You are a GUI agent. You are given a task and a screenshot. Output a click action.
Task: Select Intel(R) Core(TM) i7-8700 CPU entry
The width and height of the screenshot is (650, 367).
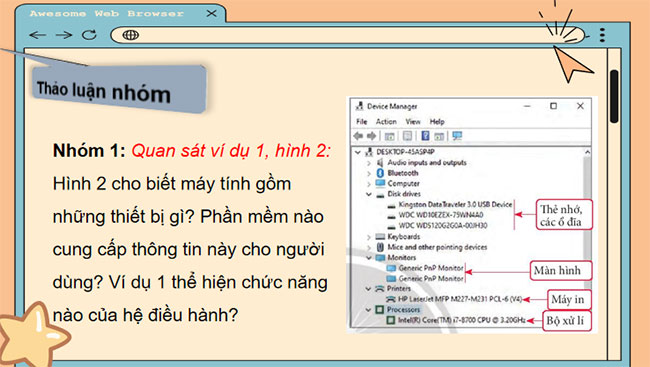(461, 320)
